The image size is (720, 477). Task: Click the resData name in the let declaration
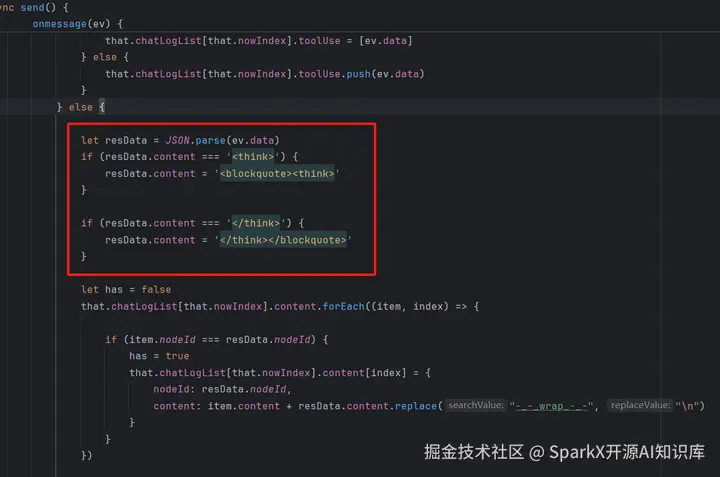click(126, 140)
